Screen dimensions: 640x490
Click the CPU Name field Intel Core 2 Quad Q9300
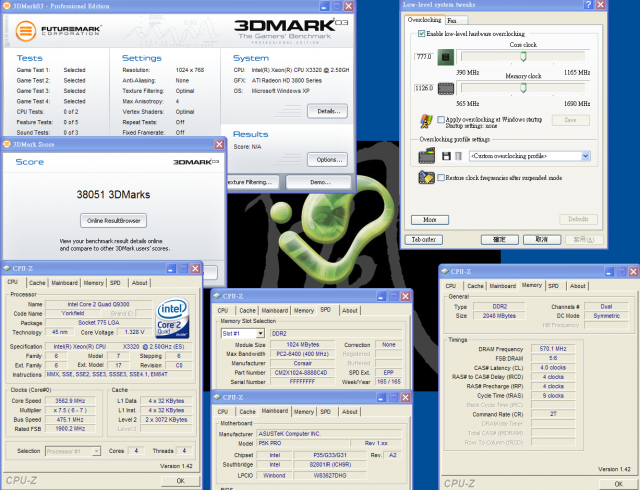tap(98, 304)
